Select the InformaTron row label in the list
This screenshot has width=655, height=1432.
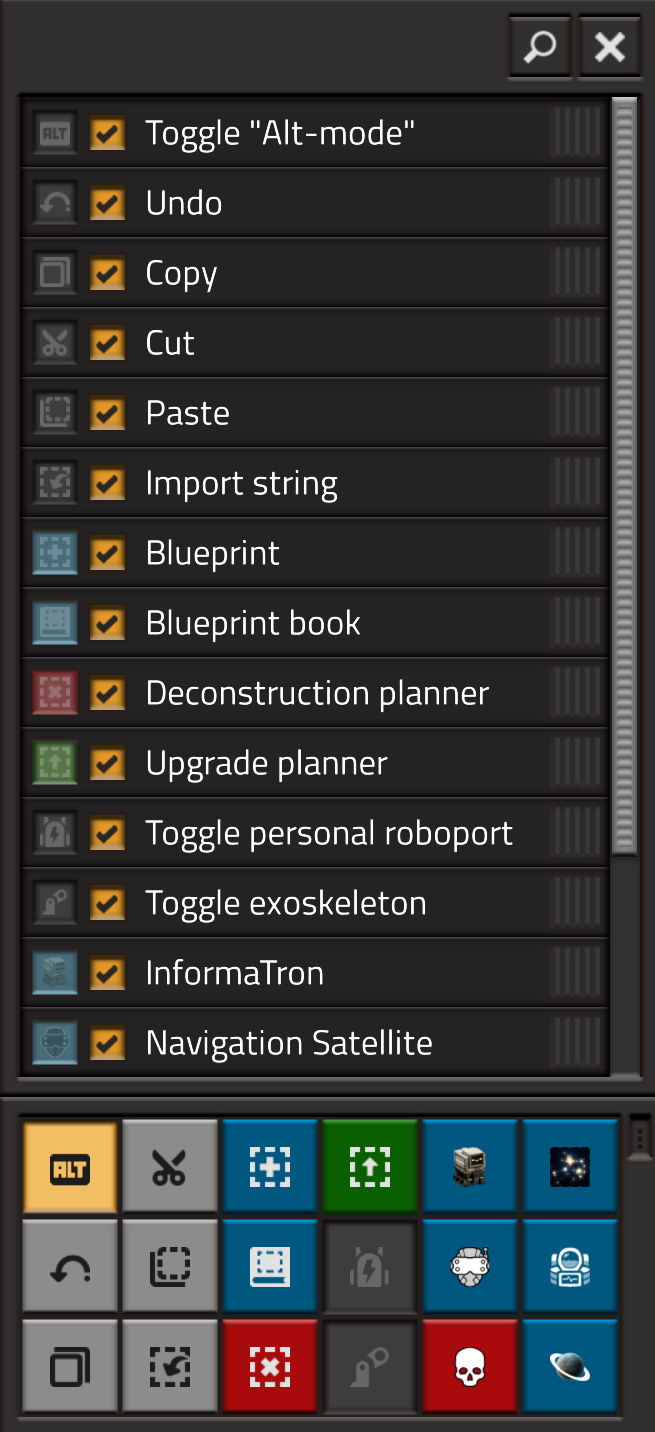(x=234, y=973)
